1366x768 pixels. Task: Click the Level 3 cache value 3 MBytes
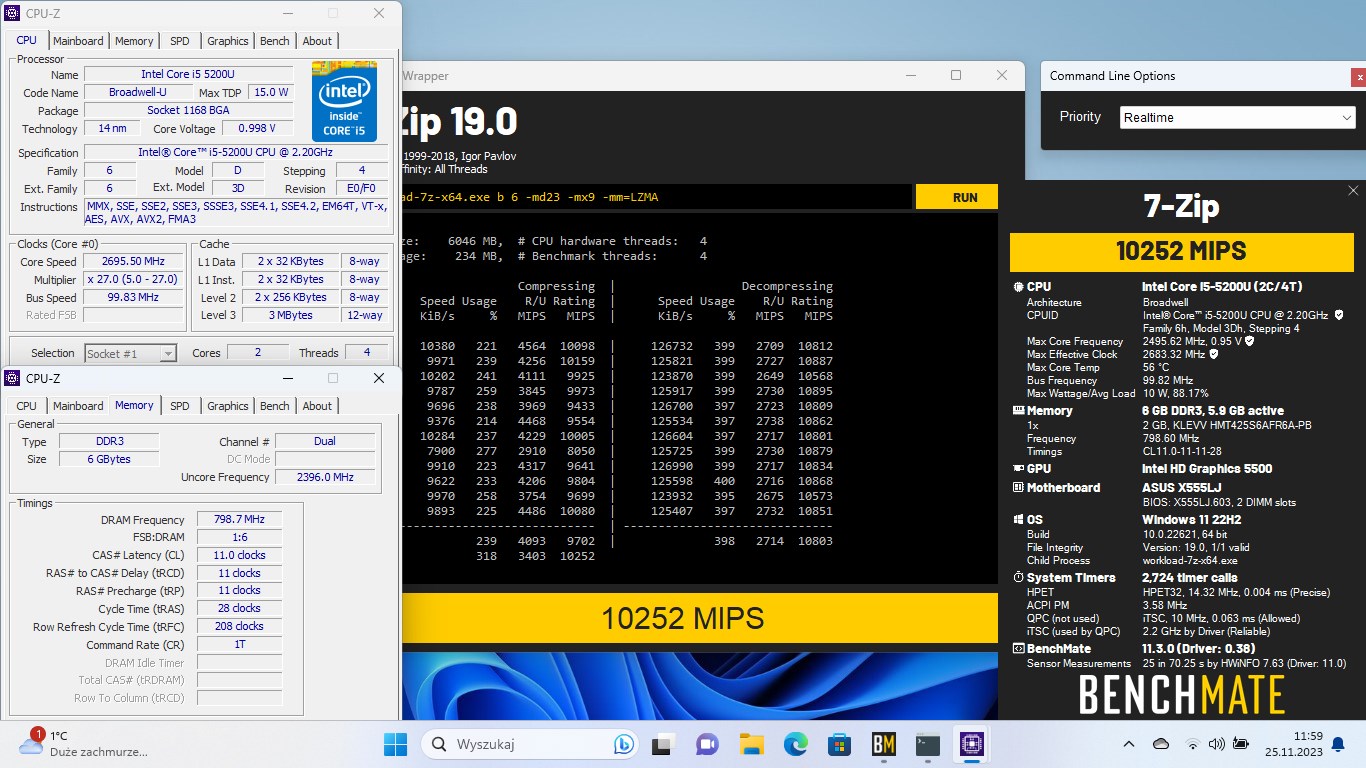pyautogui.click(x=290, y=315)
